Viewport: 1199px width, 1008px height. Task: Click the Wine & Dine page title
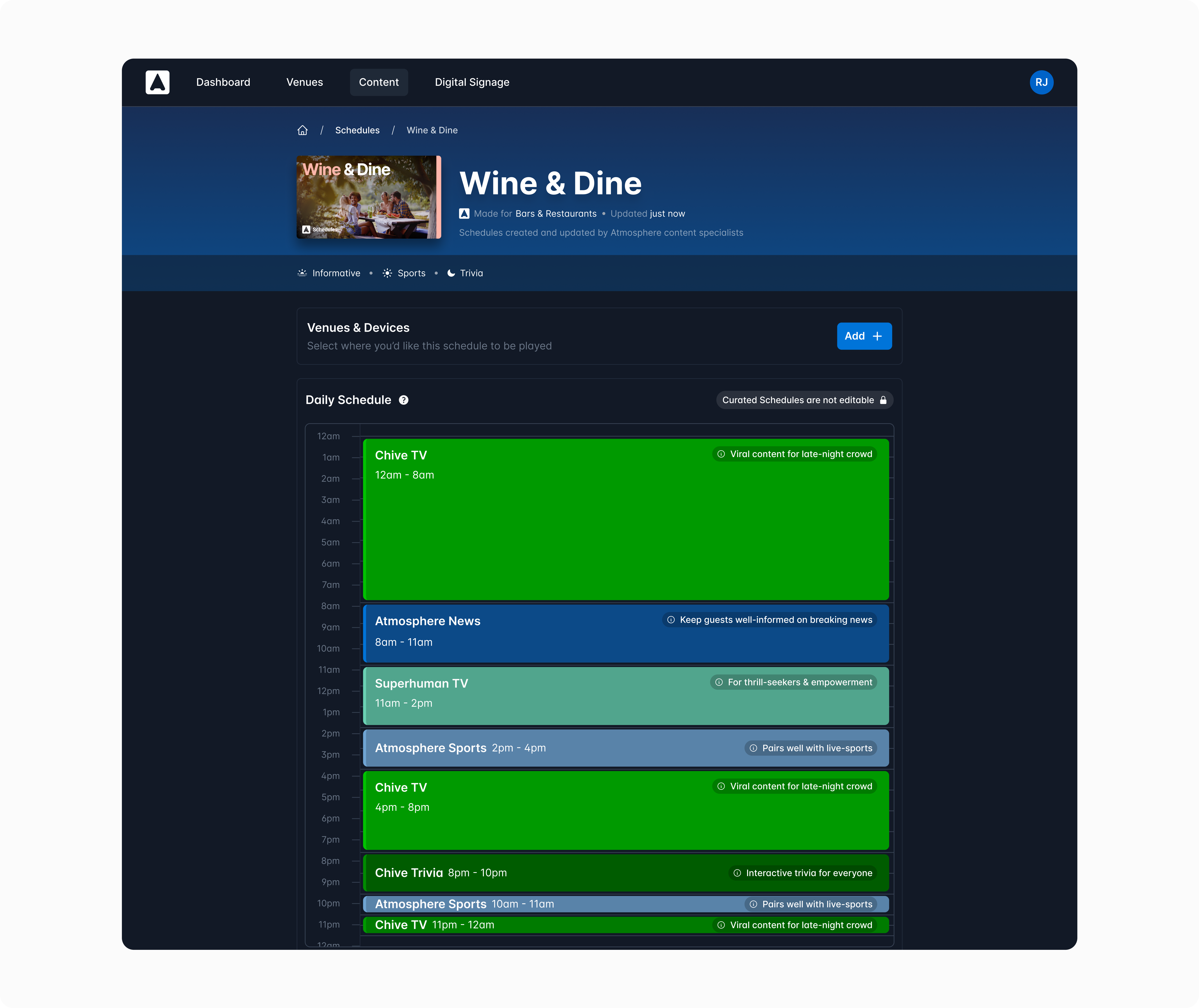click(550, 183)
